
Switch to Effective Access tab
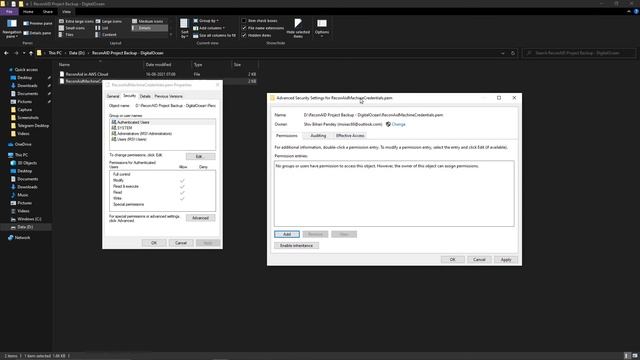[350, 136]
